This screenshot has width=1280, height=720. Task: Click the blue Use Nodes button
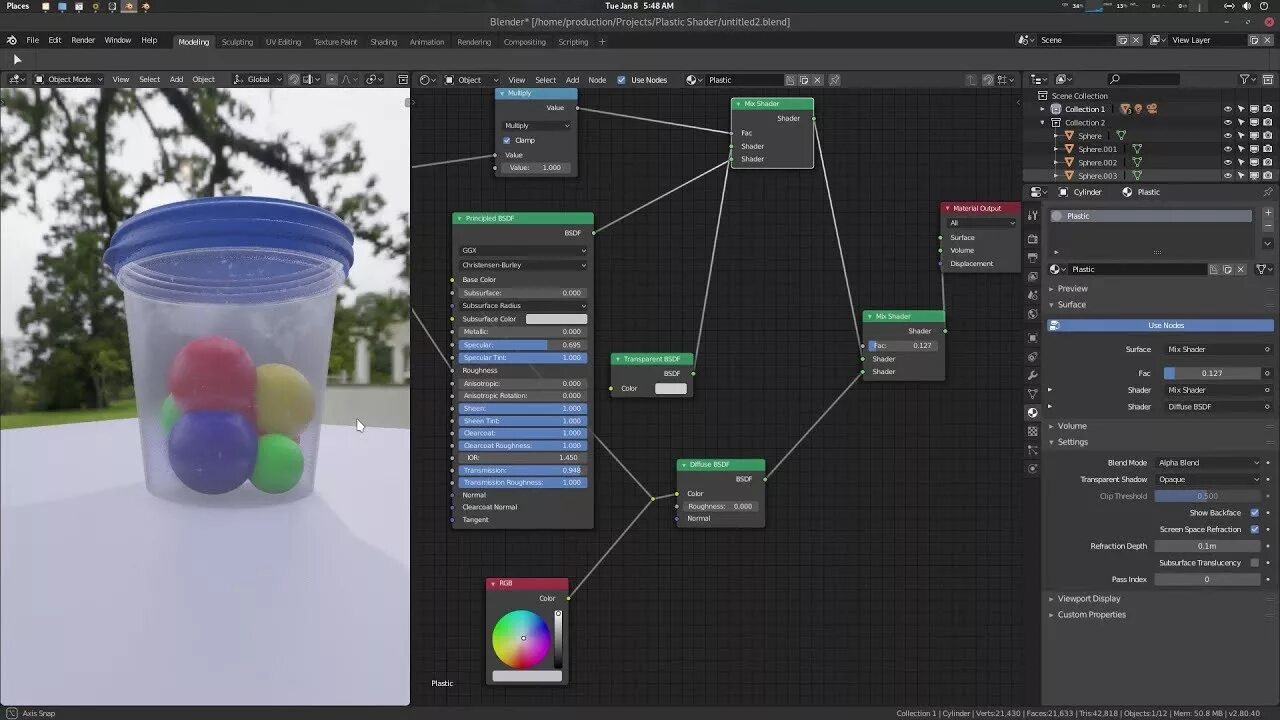[1160, 325]
